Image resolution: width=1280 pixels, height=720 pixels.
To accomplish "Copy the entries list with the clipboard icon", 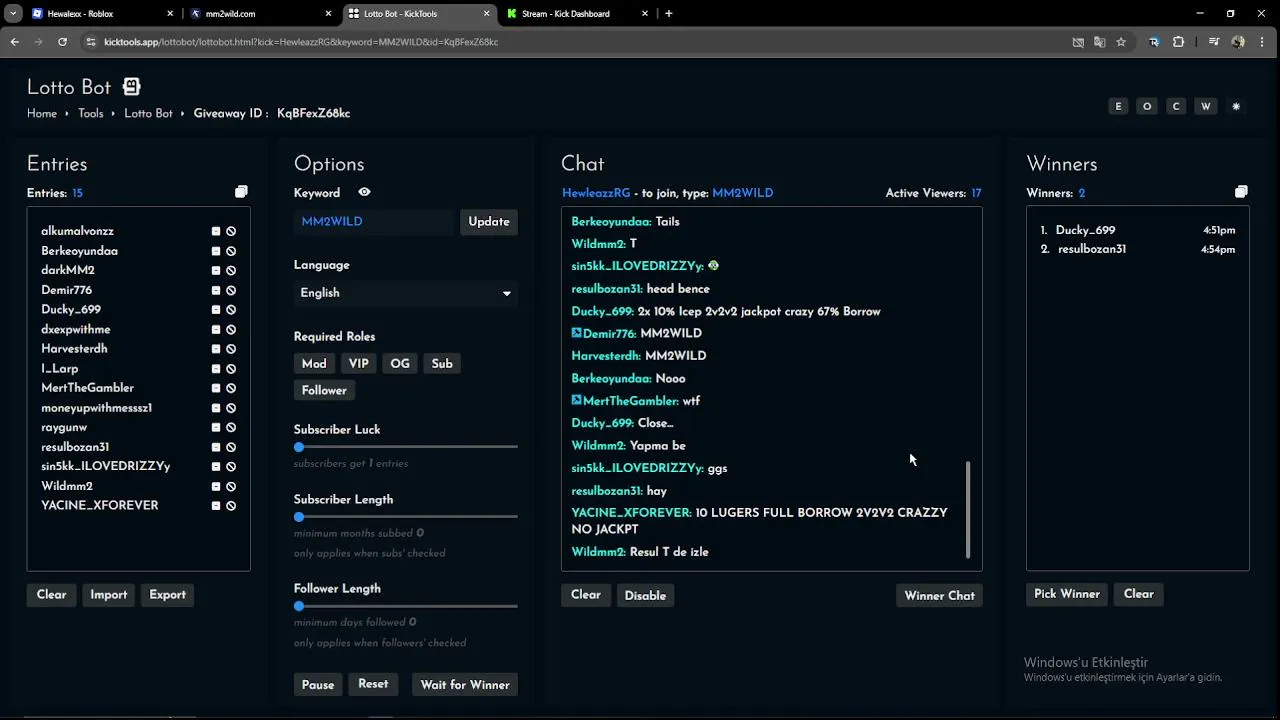I will 241,192.
